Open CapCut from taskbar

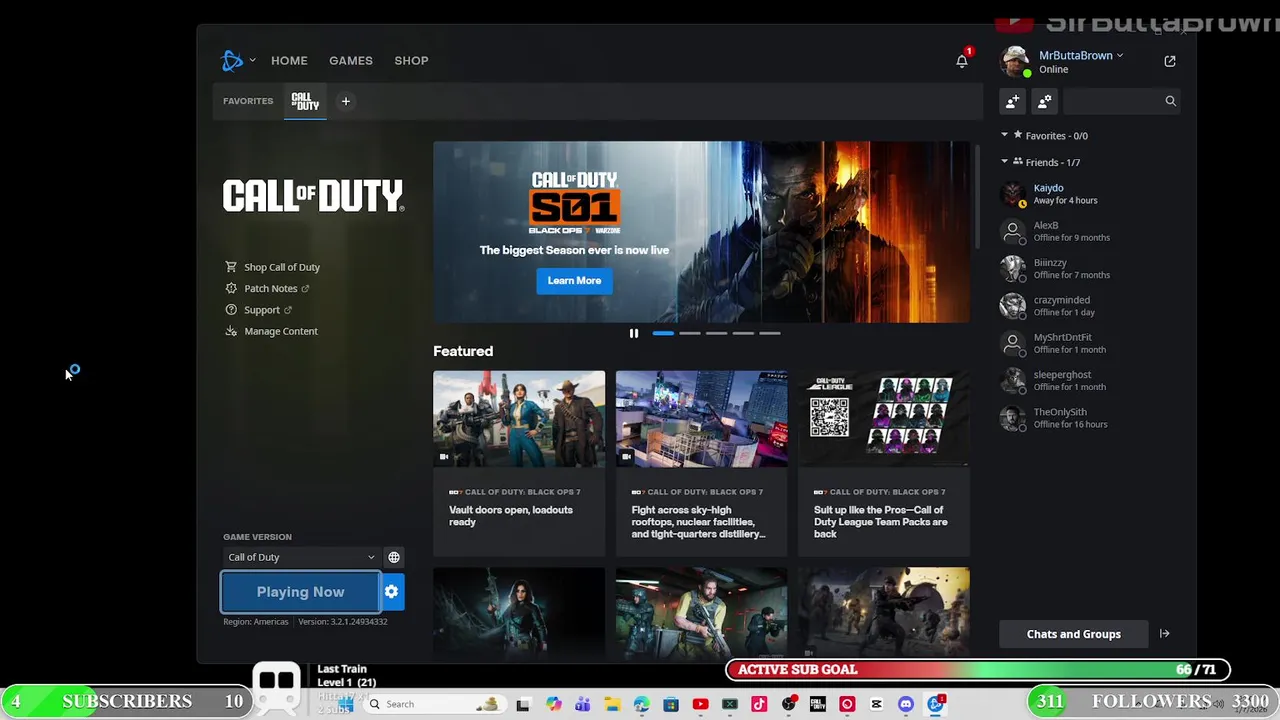tap(876, 704)
